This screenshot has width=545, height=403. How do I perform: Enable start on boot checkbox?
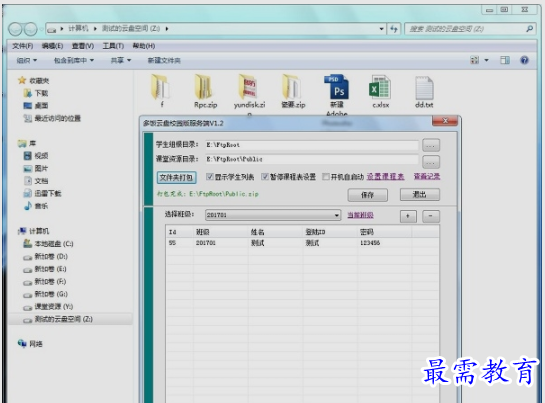326,177
